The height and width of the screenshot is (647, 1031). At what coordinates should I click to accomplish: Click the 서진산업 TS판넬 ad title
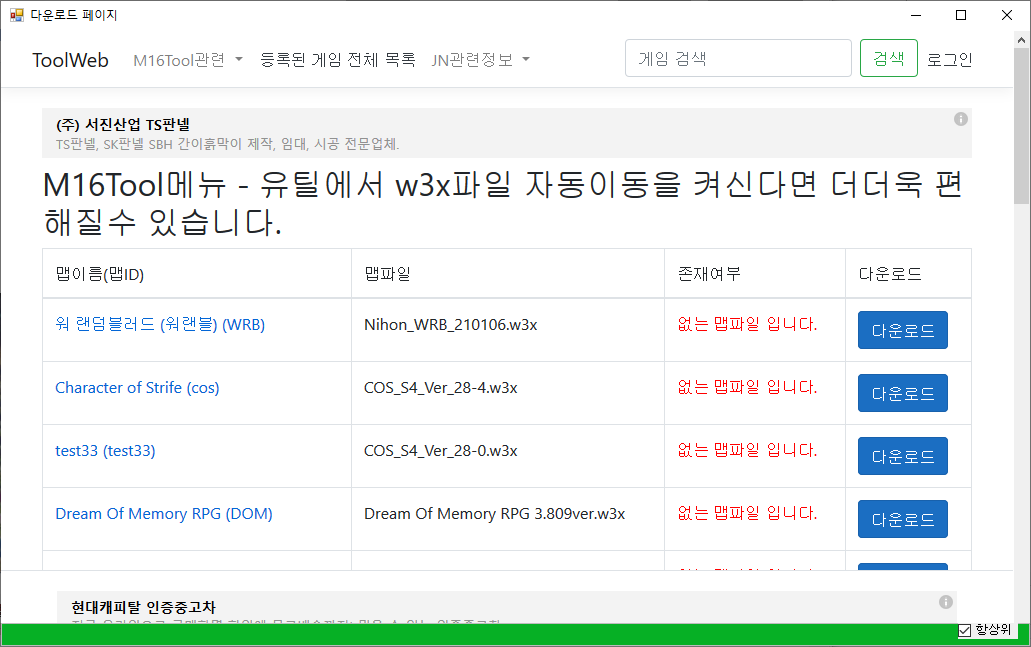click(x=123, y=124)
